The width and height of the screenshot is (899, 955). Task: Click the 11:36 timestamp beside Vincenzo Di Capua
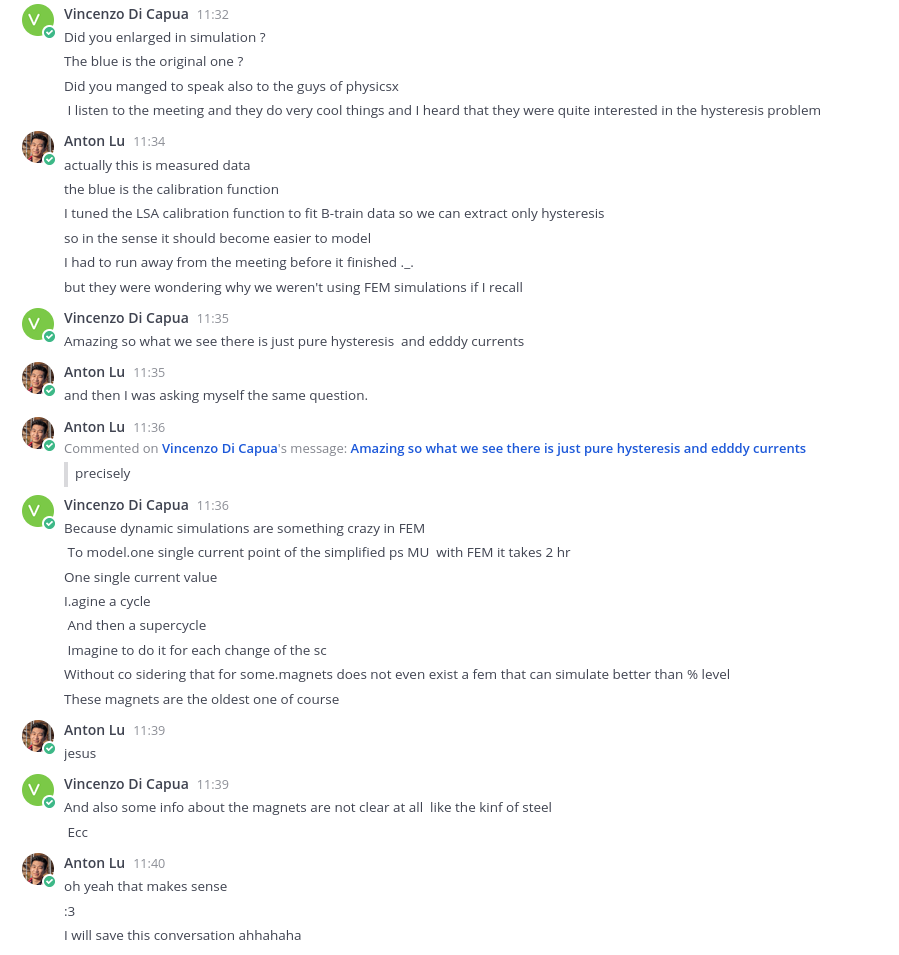pos(213,506)
